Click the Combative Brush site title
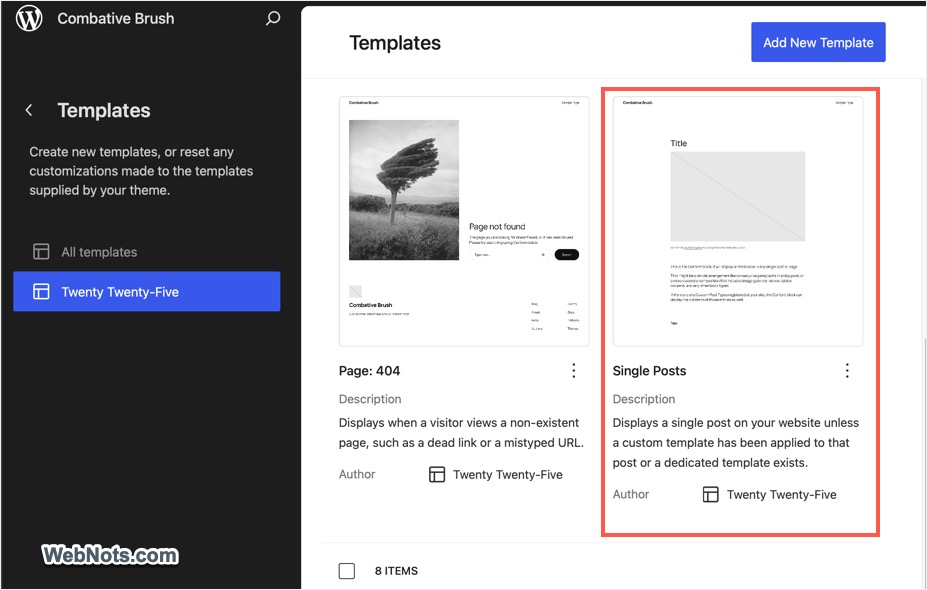Image resolution: width=927 pixels, height=590 pixels. pyautogui.click(x=116, y=18)
